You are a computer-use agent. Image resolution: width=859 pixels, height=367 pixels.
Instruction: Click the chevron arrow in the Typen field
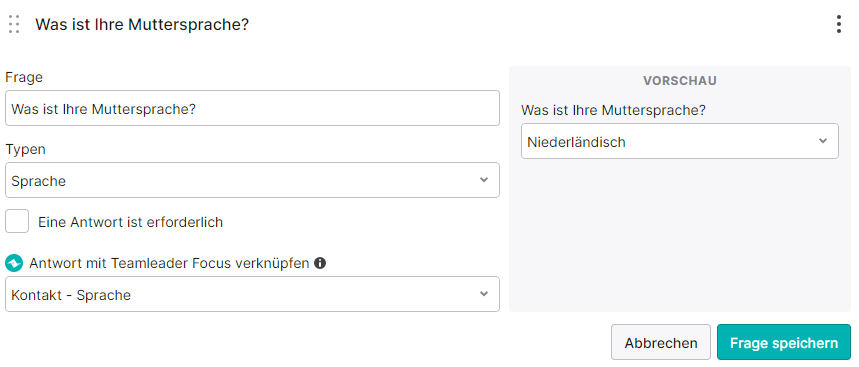click(484, 180)
